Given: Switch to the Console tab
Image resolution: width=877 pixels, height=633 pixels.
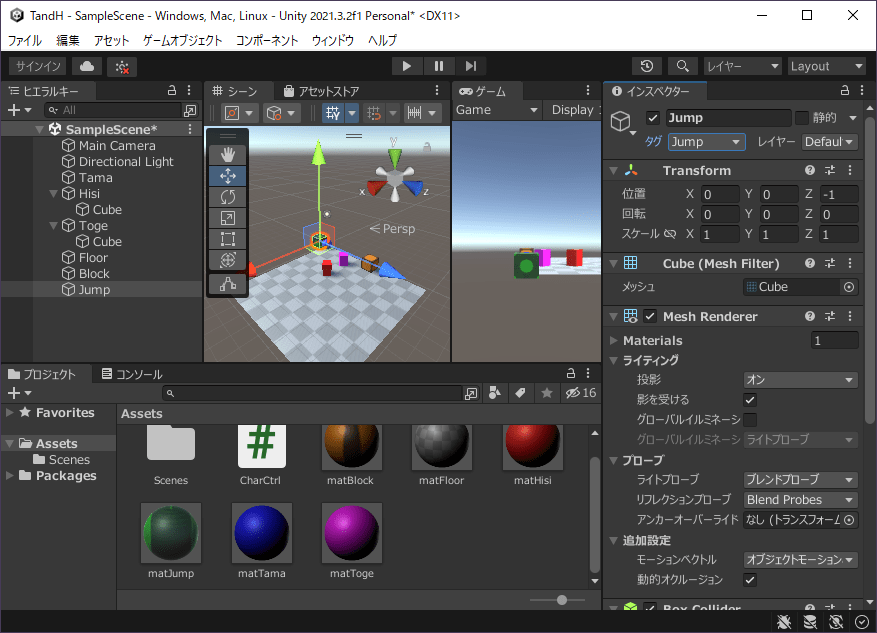Looking at the screenshot, I should (x=132, y=374).
